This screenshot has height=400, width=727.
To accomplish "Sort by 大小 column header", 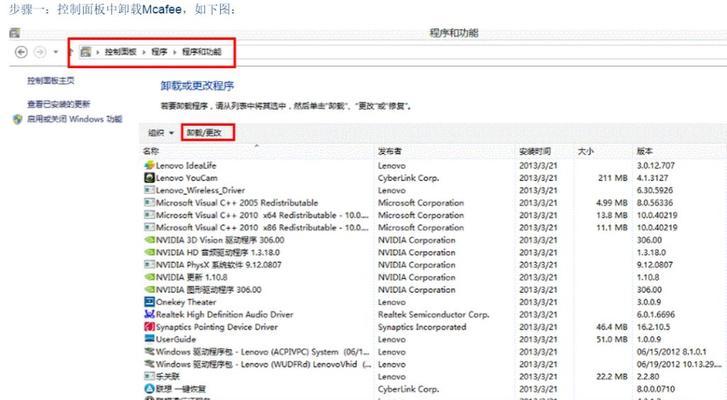I will [x=586, y=151].
